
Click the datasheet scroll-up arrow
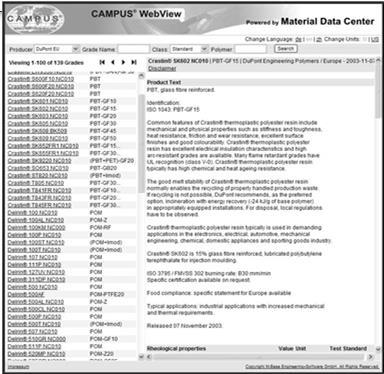(x=378, y=61)
